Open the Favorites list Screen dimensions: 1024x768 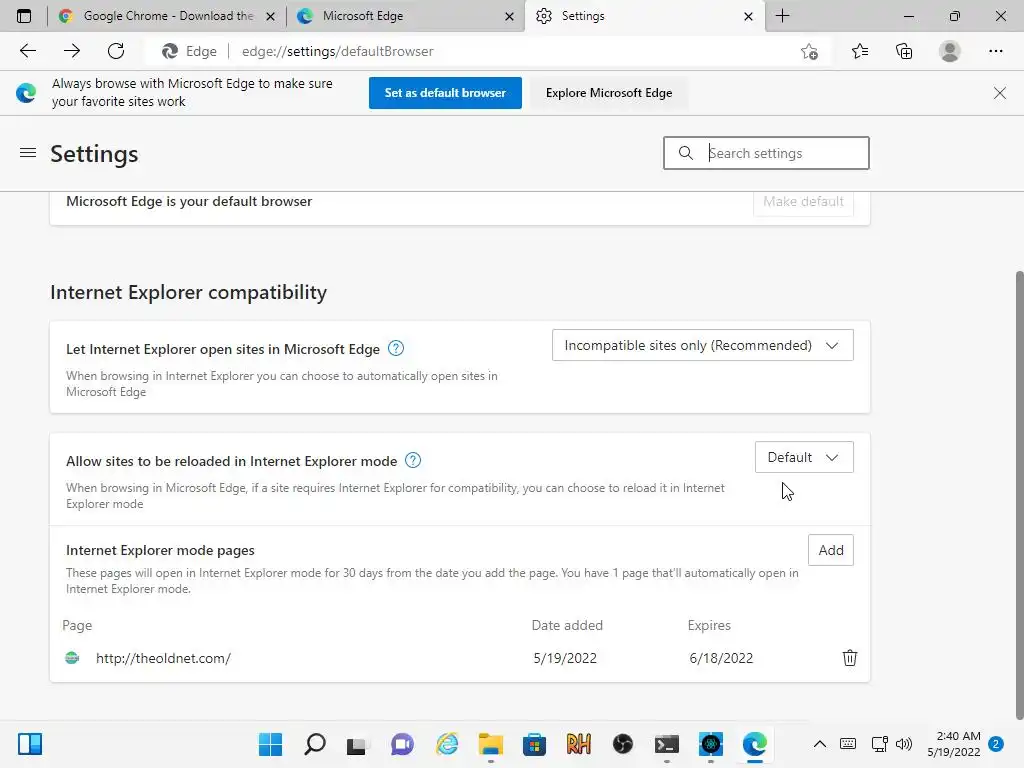click(x=860, y=51)
